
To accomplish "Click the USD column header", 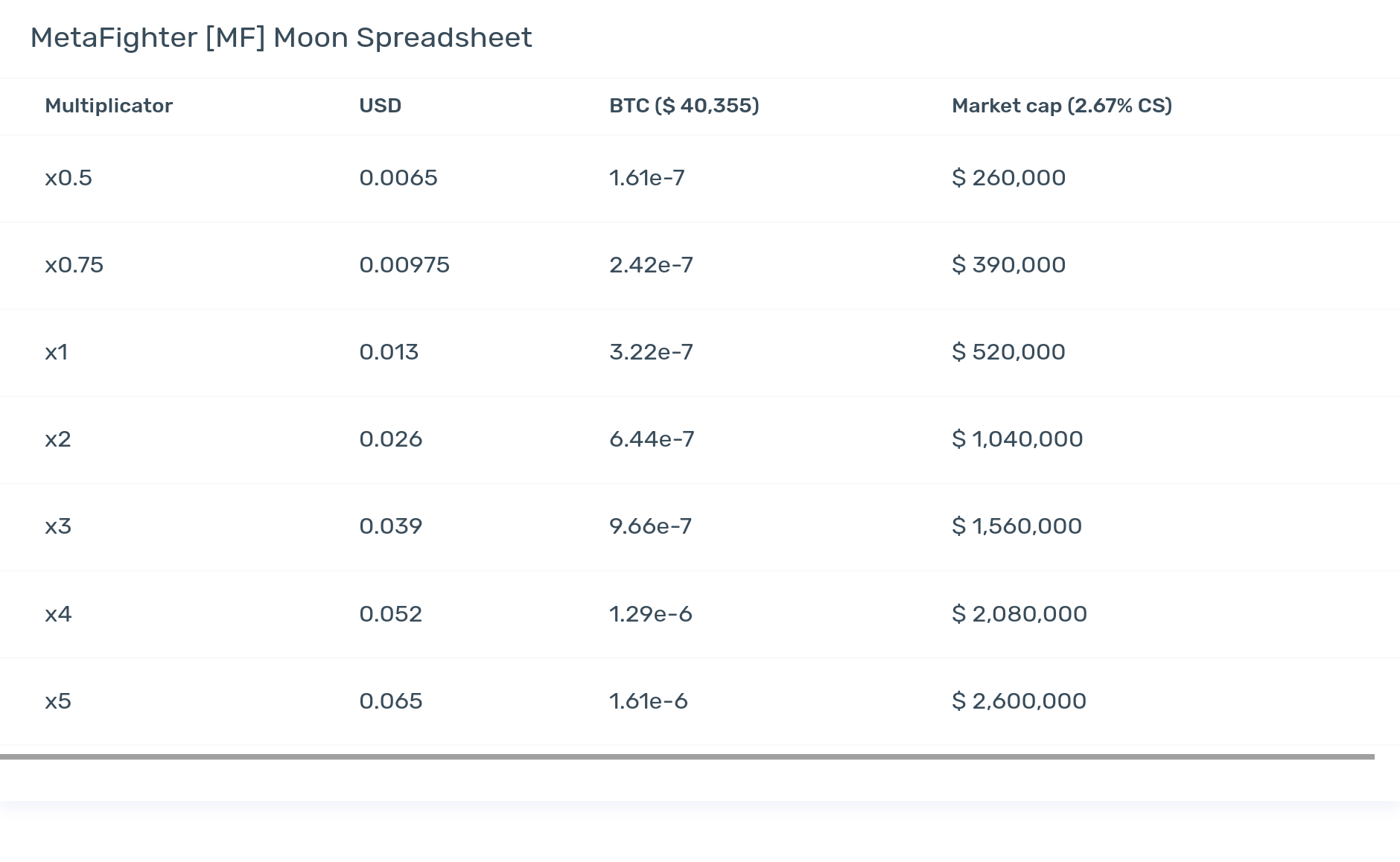I will click(x=380, y=106).
